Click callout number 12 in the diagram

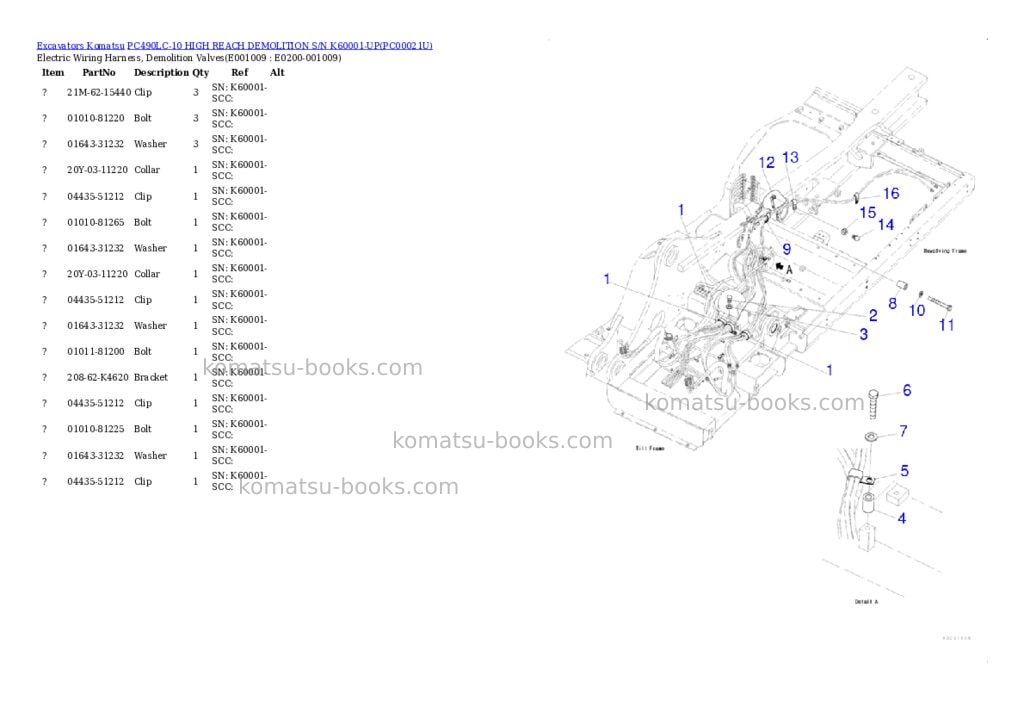[767, 162]
